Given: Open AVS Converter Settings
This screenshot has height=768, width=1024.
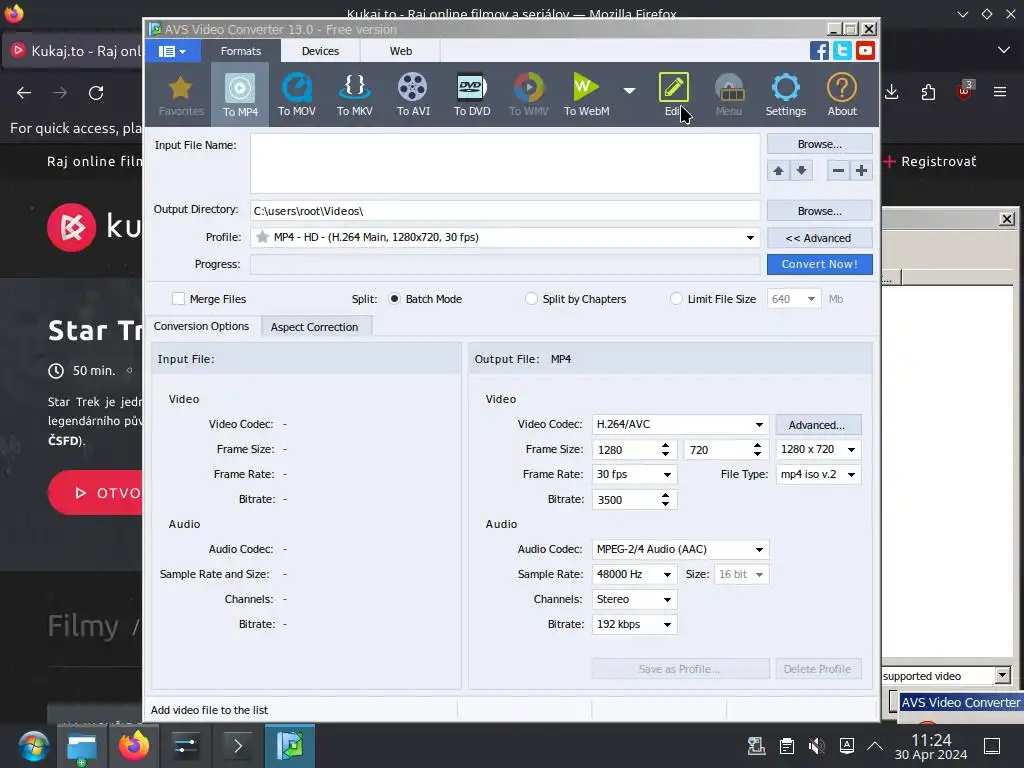Looking at the screenshot, I should pos(786,95).
